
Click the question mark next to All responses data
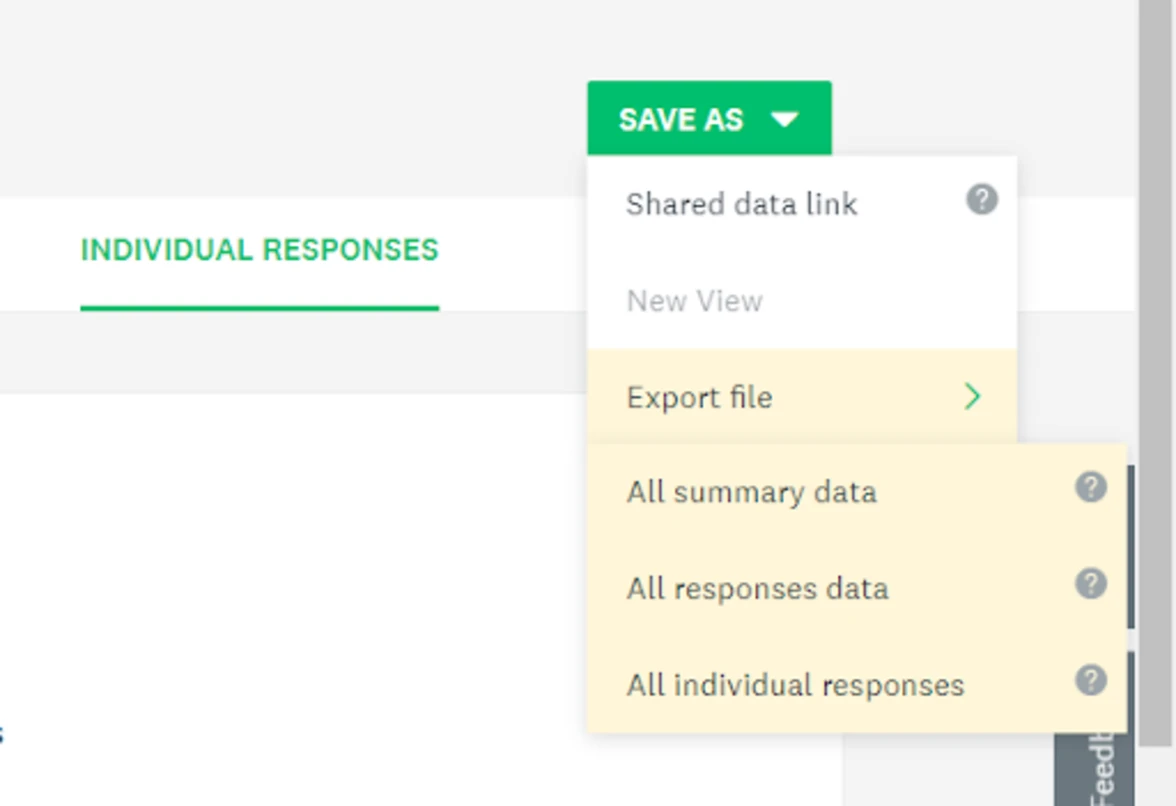pos(1091,585)
